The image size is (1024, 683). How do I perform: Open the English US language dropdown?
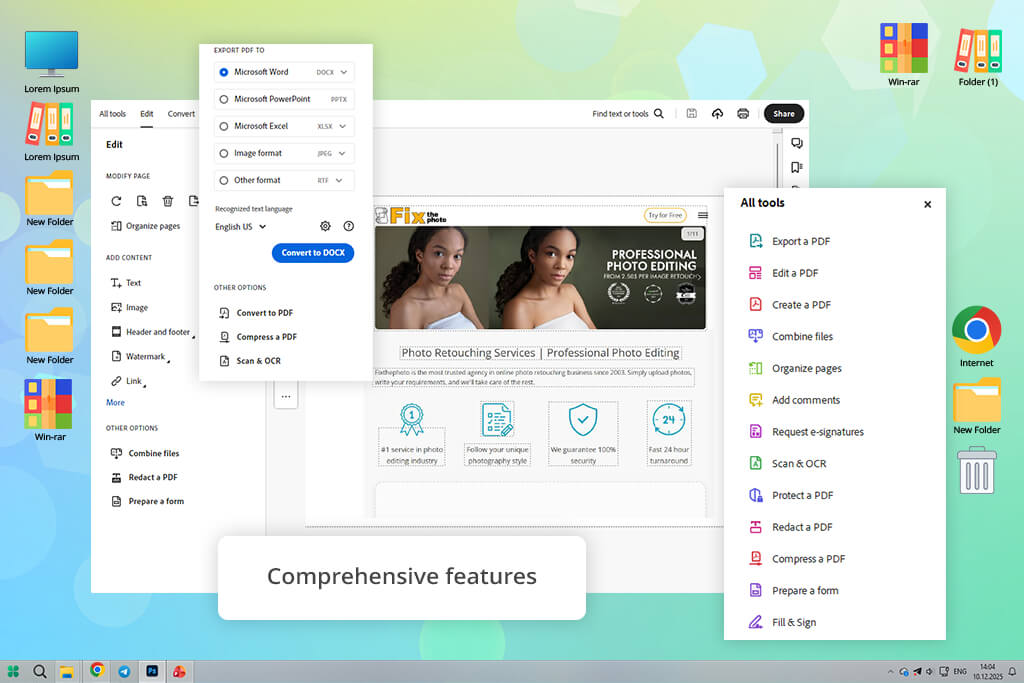point(241,227)
